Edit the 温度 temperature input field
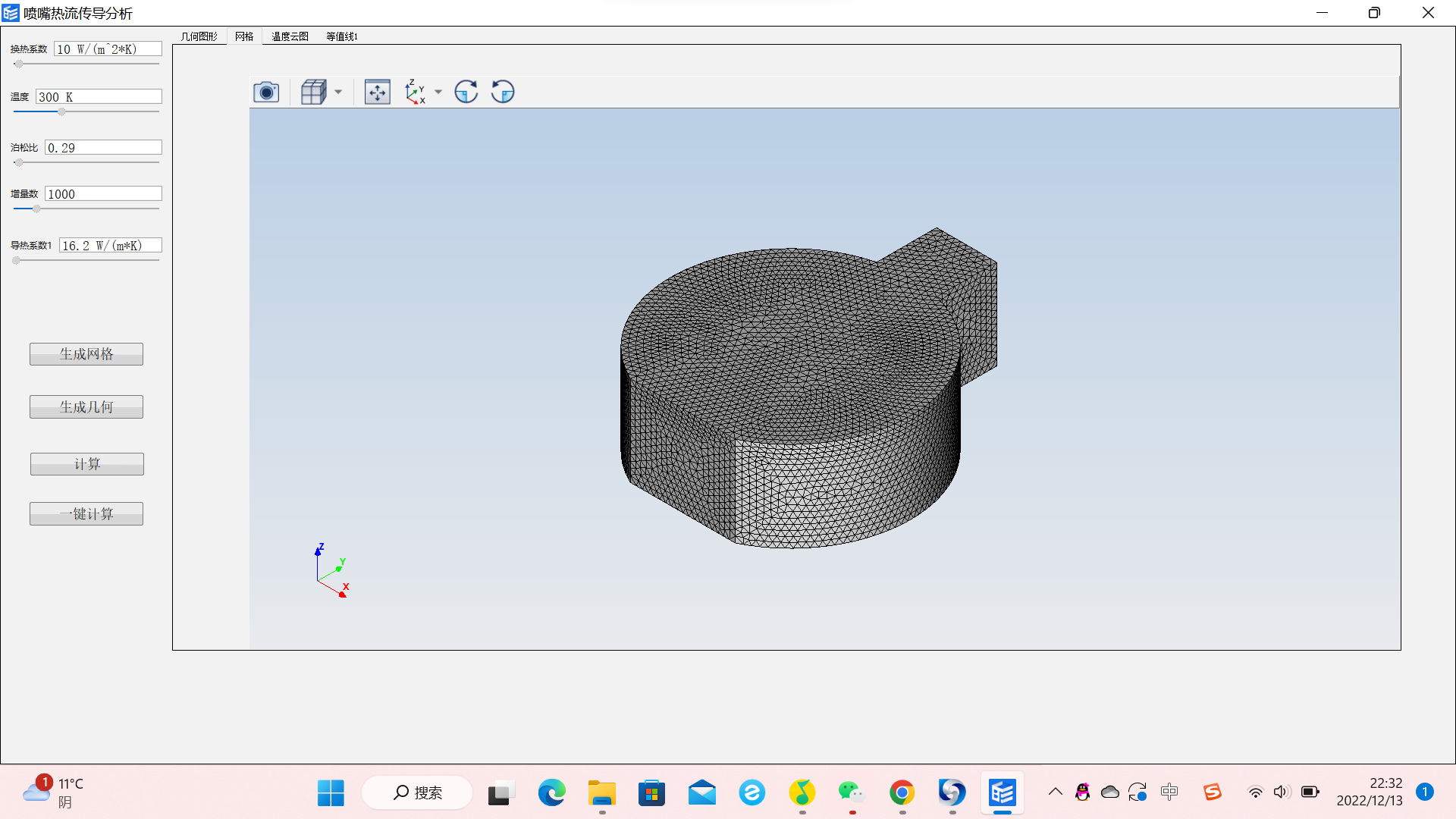Image resolution: width=1456 pixels, height=819 pixels. pyautogui.click(x=99, y=97)
